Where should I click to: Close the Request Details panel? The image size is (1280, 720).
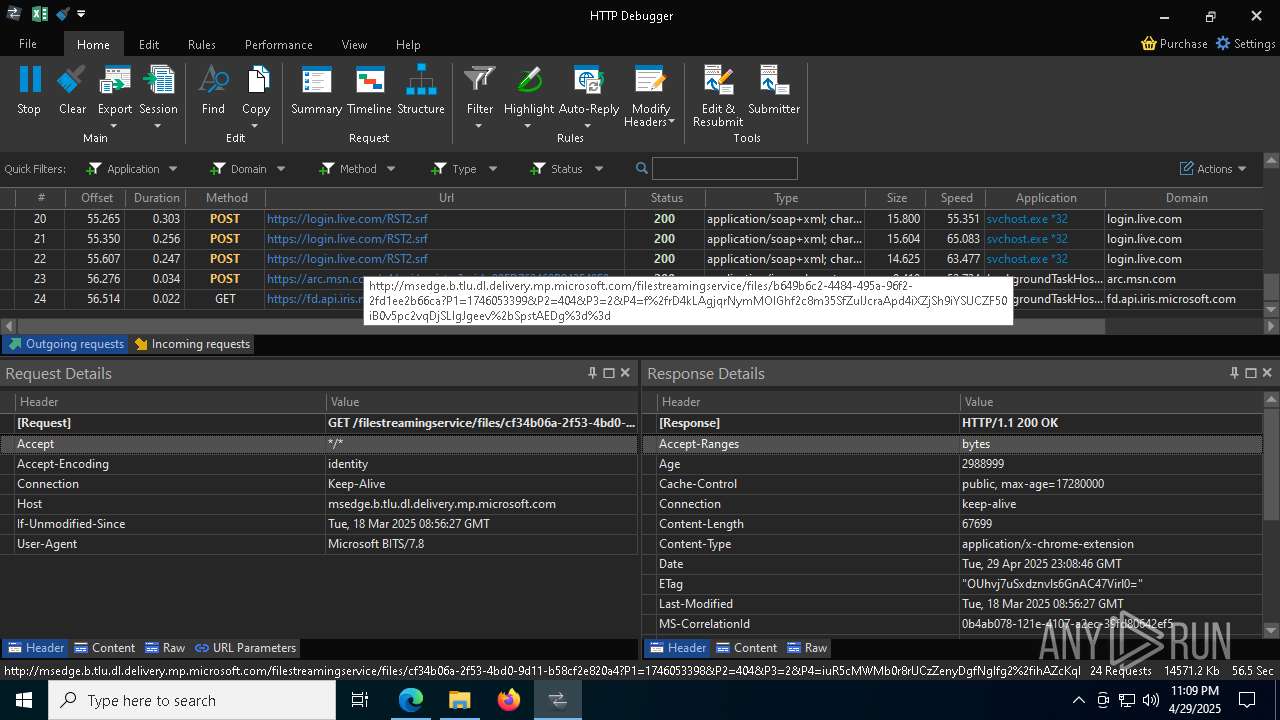pos(625,373)
